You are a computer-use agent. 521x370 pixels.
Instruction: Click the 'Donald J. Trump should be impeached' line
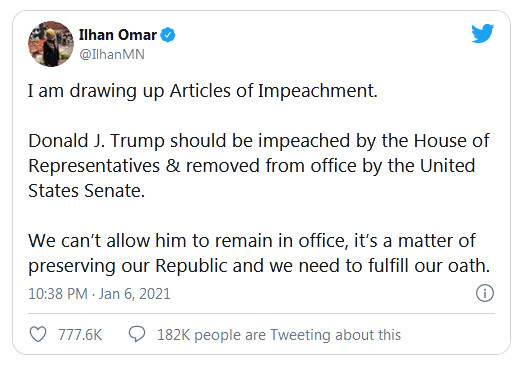pos(259,141)
